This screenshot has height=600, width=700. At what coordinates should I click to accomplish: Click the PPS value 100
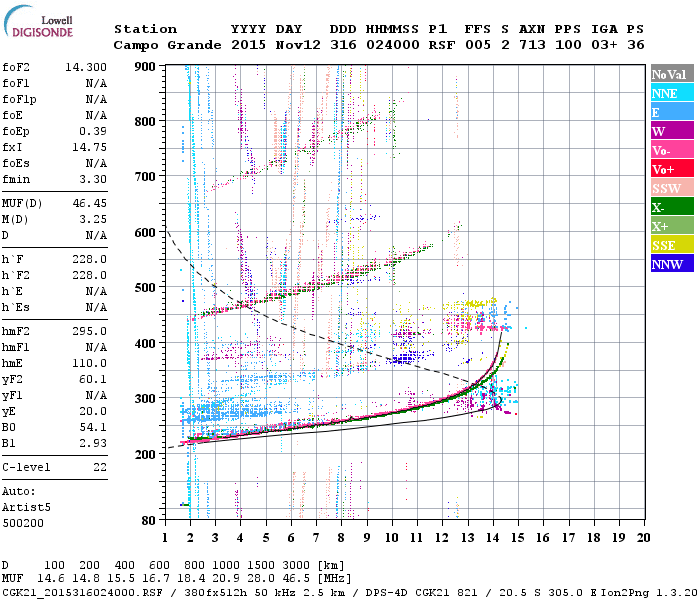coord(568,45)
